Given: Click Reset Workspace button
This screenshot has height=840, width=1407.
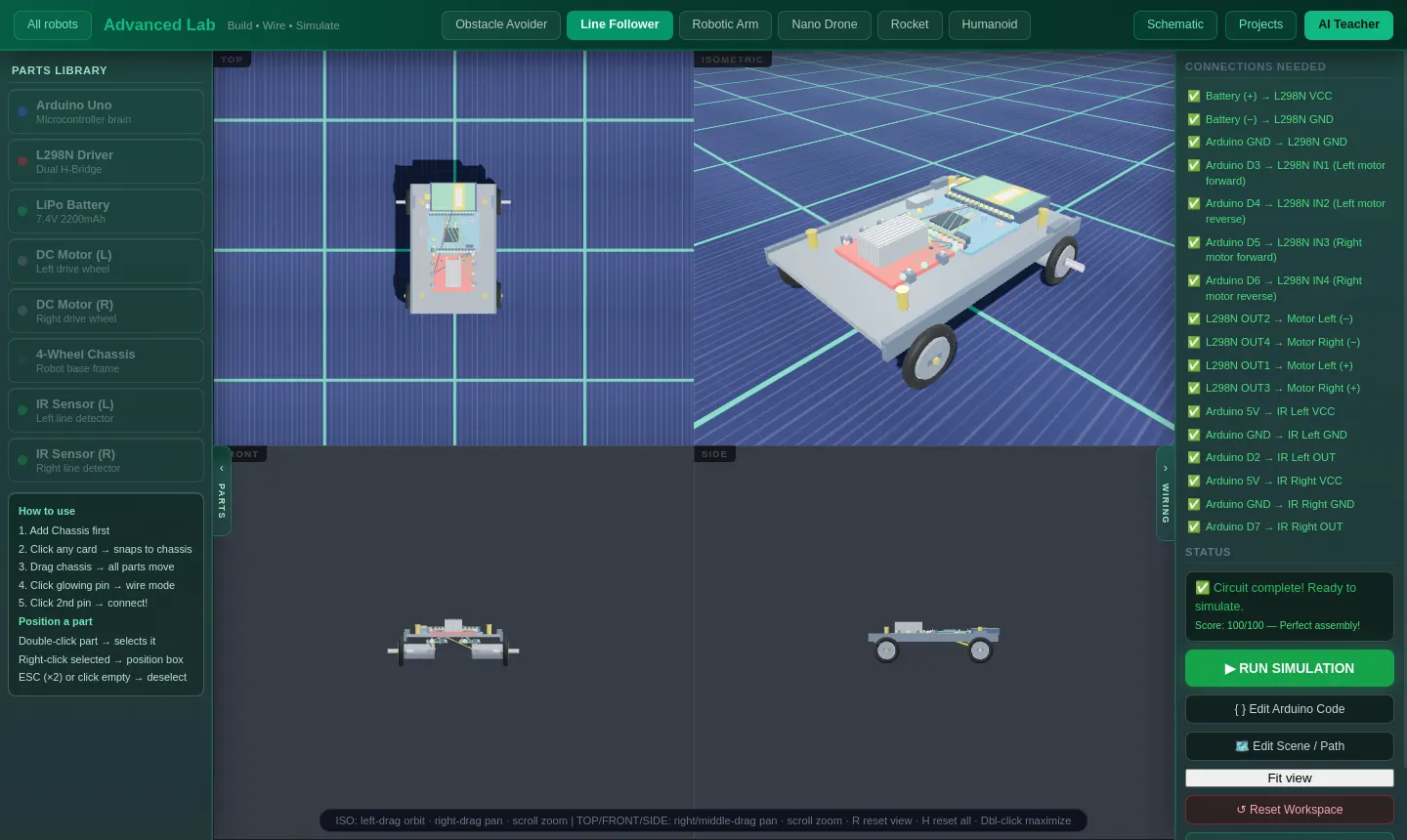Looking at the screenshot, I should (1290, 810).
